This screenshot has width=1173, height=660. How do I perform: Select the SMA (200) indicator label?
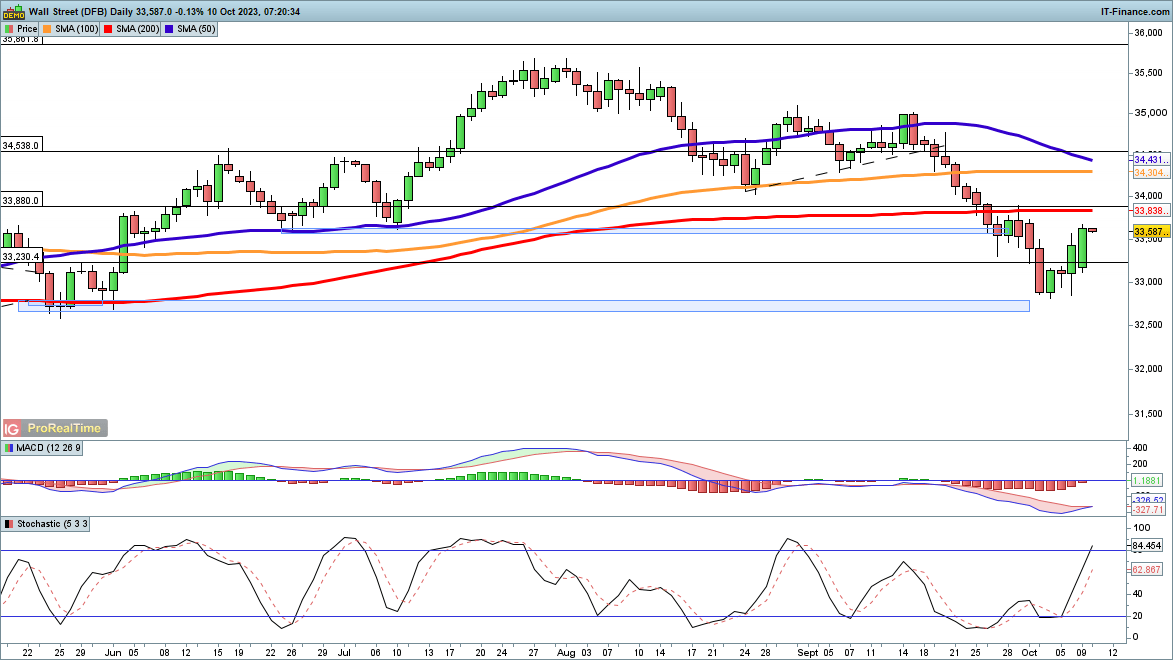point(138,30)
